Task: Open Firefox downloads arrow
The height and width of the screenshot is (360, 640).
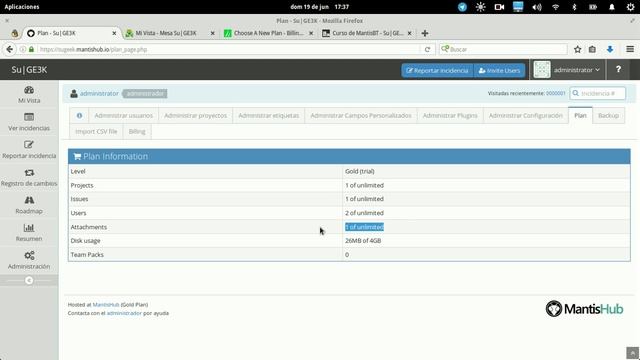Action: click(x=610, y=49)
